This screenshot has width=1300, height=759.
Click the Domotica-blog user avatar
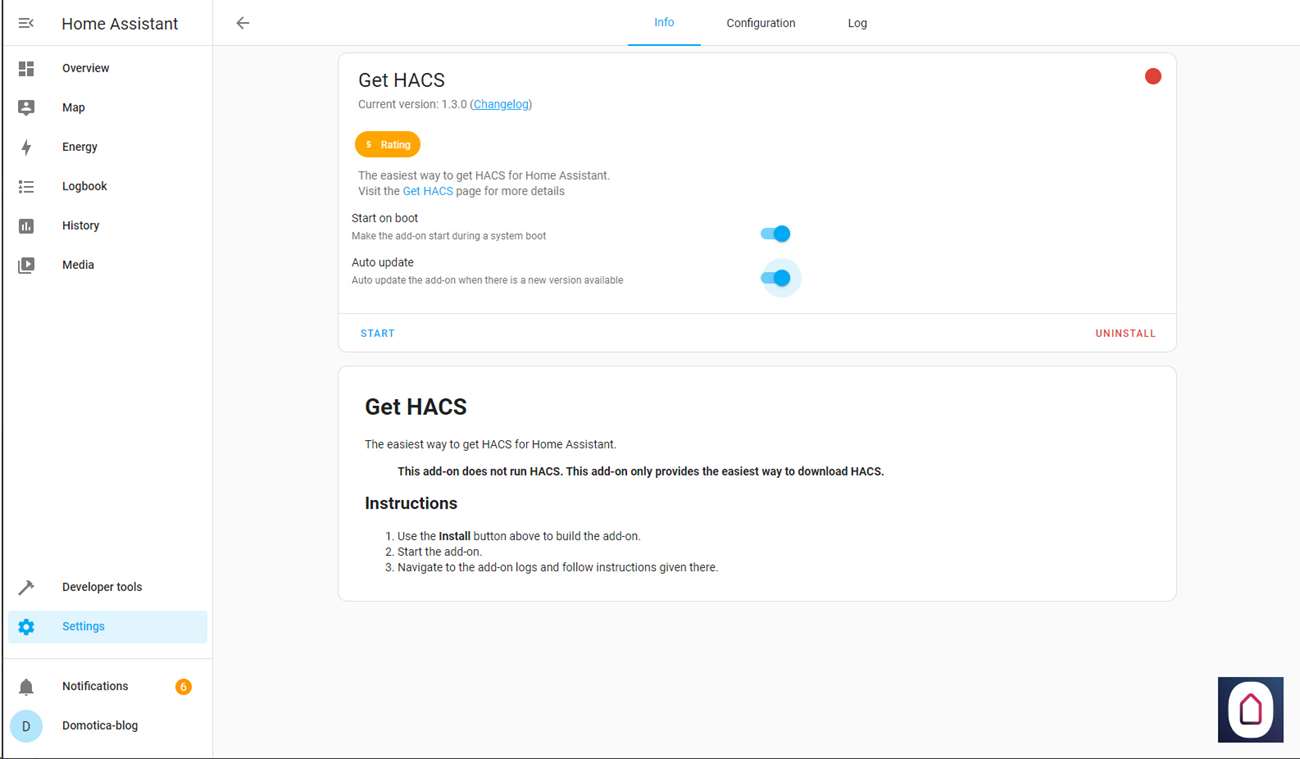click(26, 726)
